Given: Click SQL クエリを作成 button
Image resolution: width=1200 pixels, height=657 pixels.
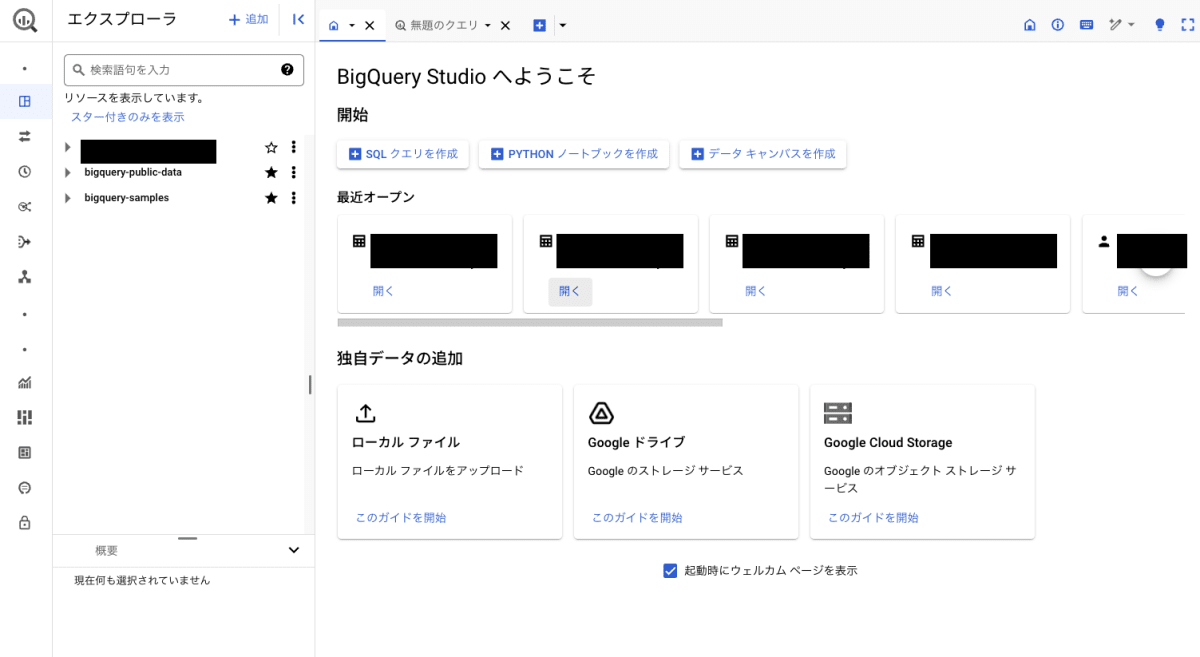Looking at the screenshot, I should click(403, 154).
